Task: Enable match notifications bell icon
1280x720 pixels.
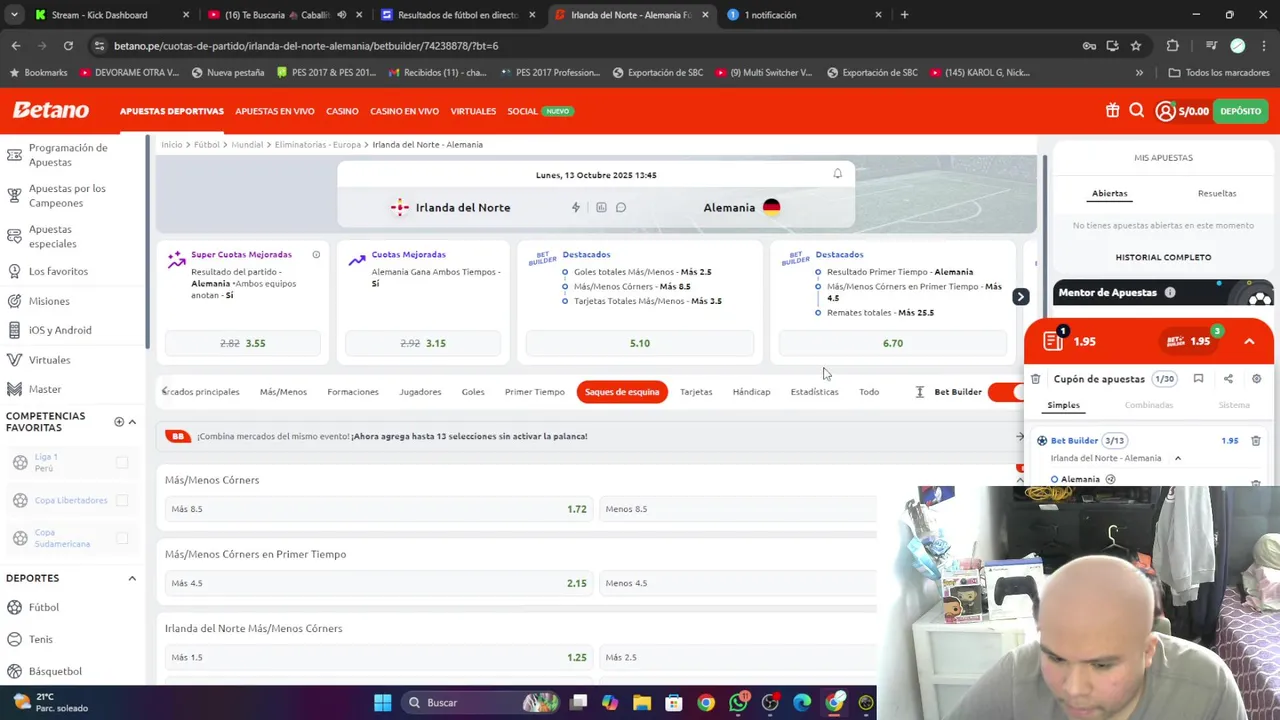Action: pos(838,174)
